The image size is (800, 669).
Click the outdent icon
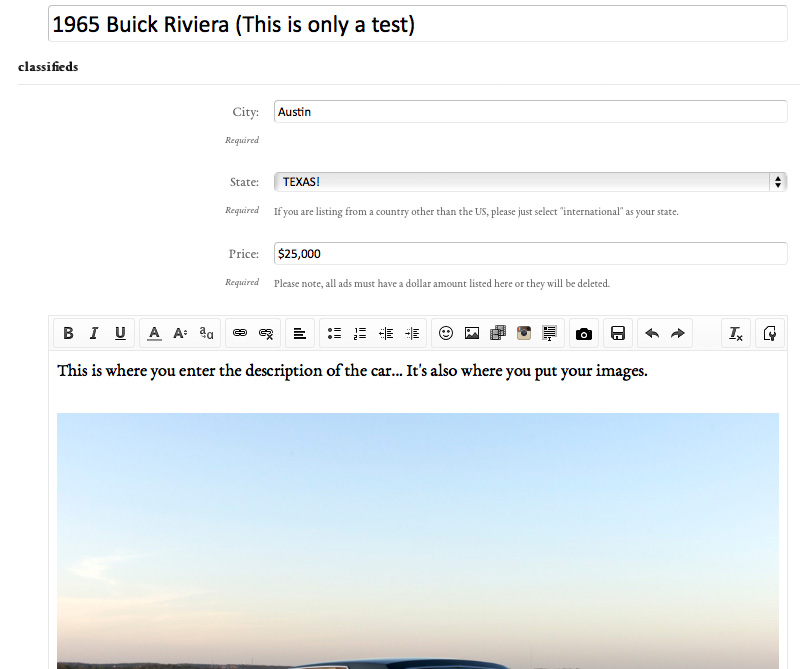coord(386,333)
